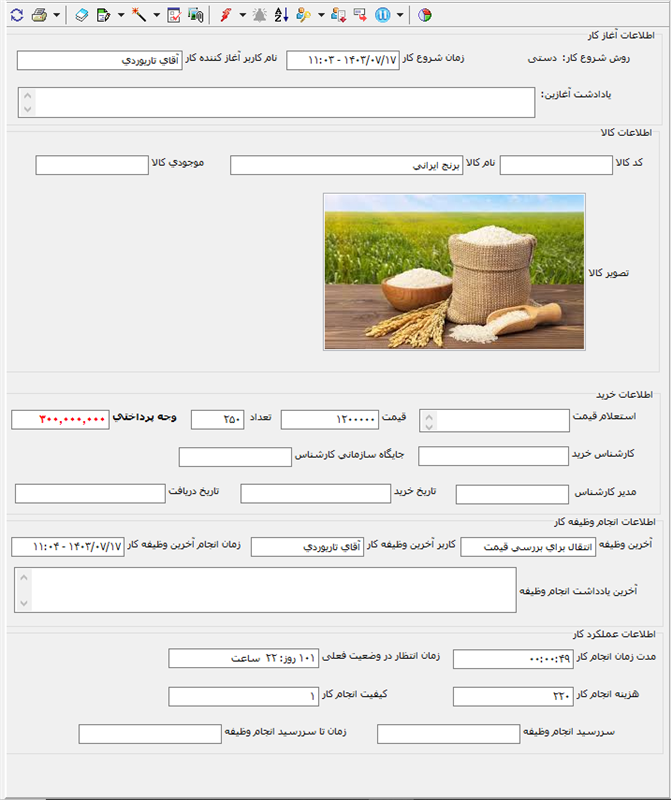Click scrollbar of آخرین یادداشت انجام وظیفه box
This screenshot has height=800, width=671.
click(x=25, y=590)
